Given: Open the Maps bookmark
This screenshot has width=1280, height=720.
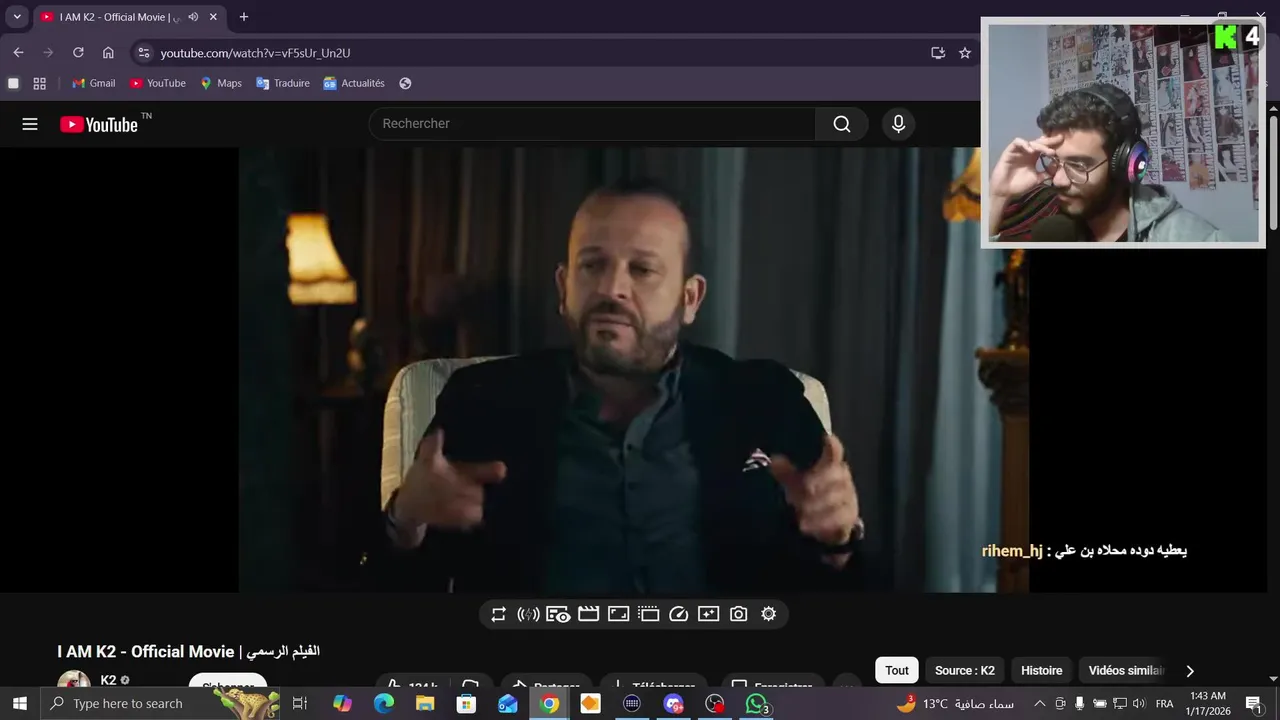Looking at the screenshot, I should (221, 83).
